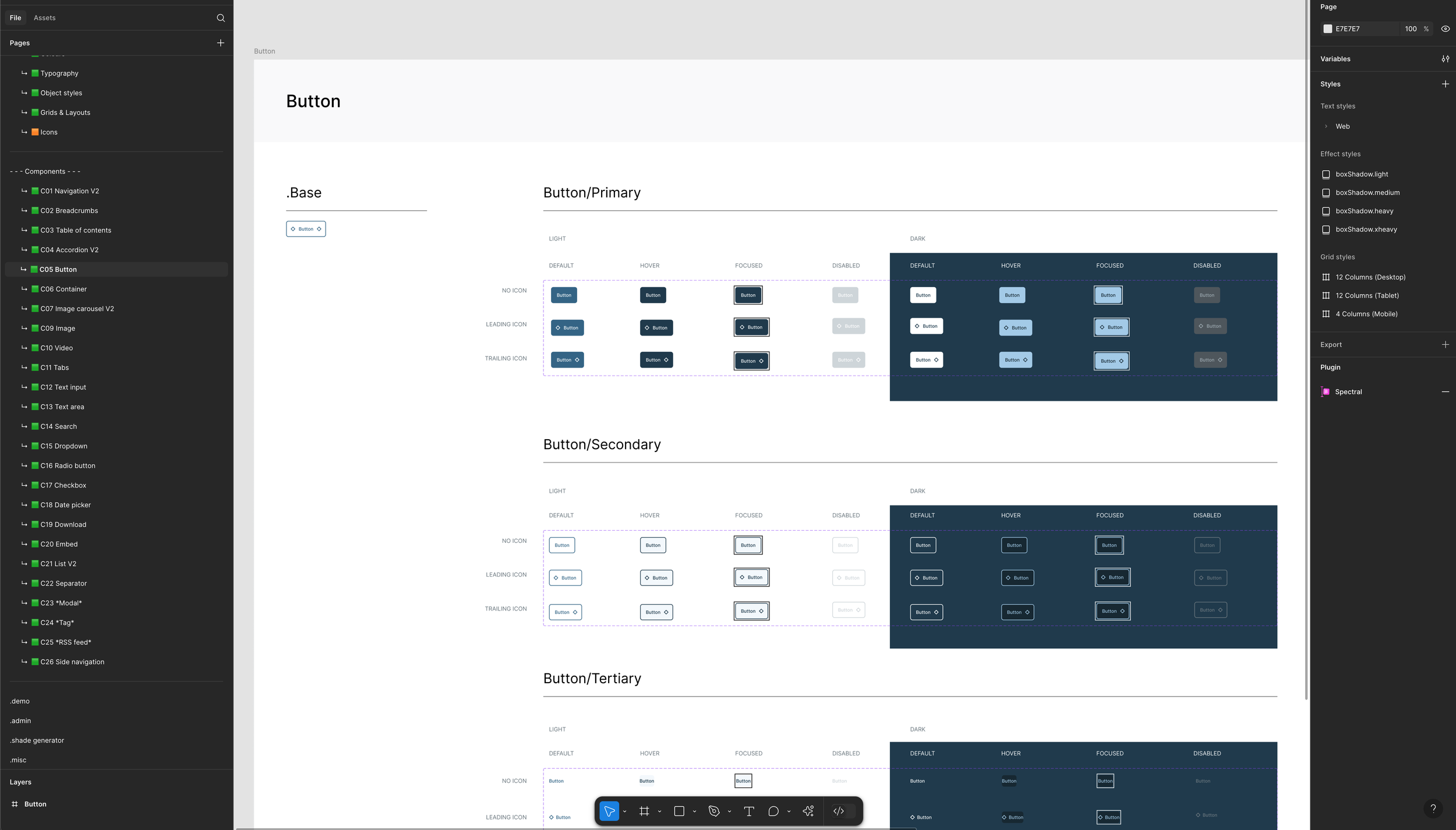Select the Pen tool
The width and height of the screenshot is (1456, 830).
714,811
